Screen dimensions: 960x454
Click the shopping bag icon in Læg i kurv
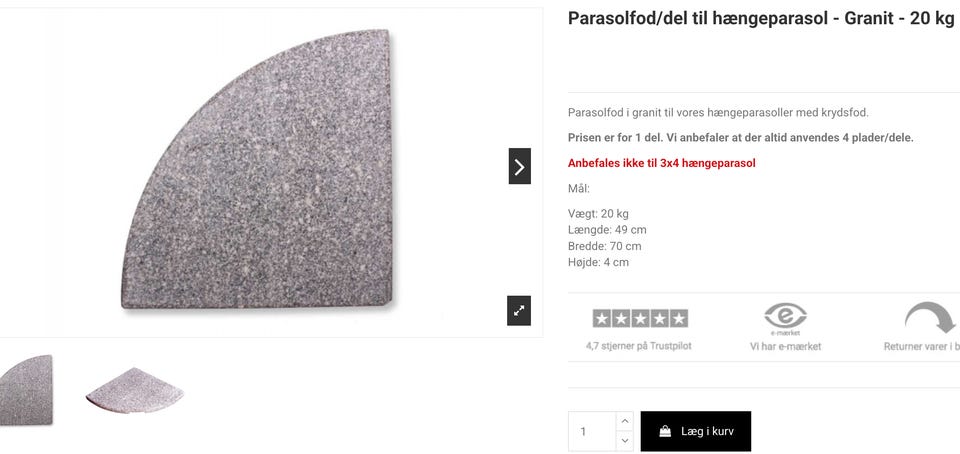point(665,431)
